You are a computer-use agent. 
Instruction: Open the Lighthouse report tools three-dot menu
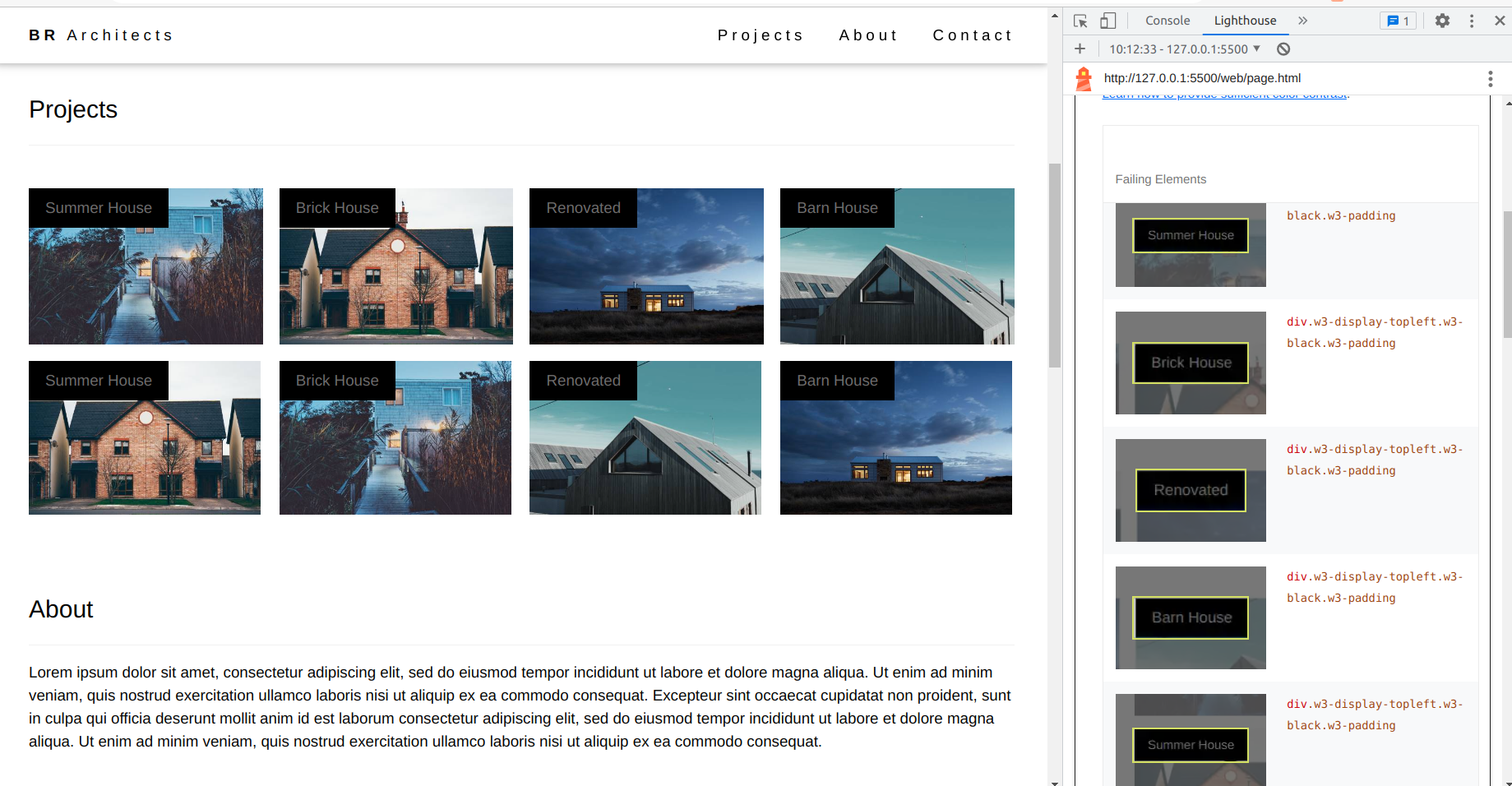click(x=1490, y=78)
